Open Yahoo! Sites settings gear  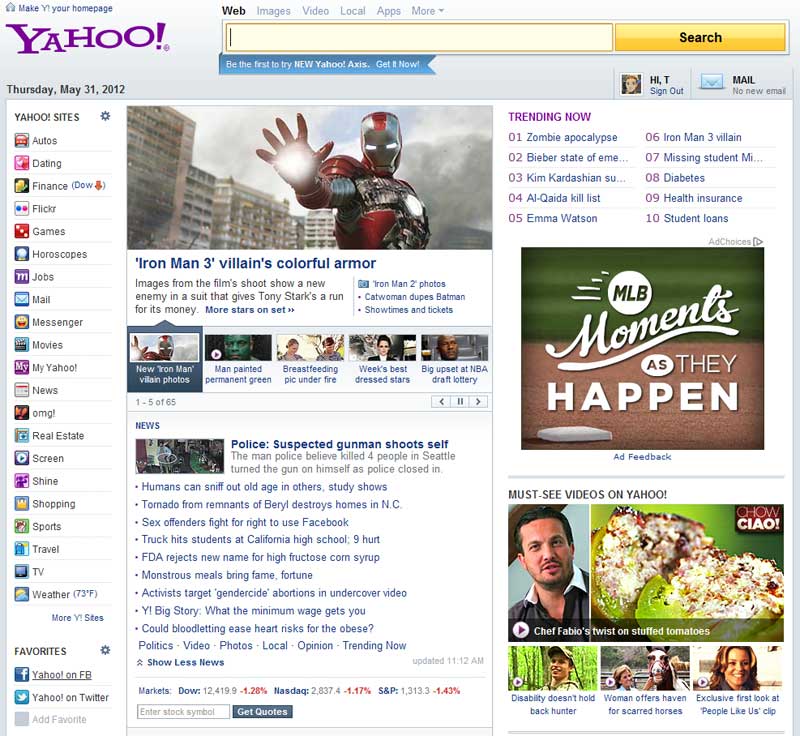point(105,116)
